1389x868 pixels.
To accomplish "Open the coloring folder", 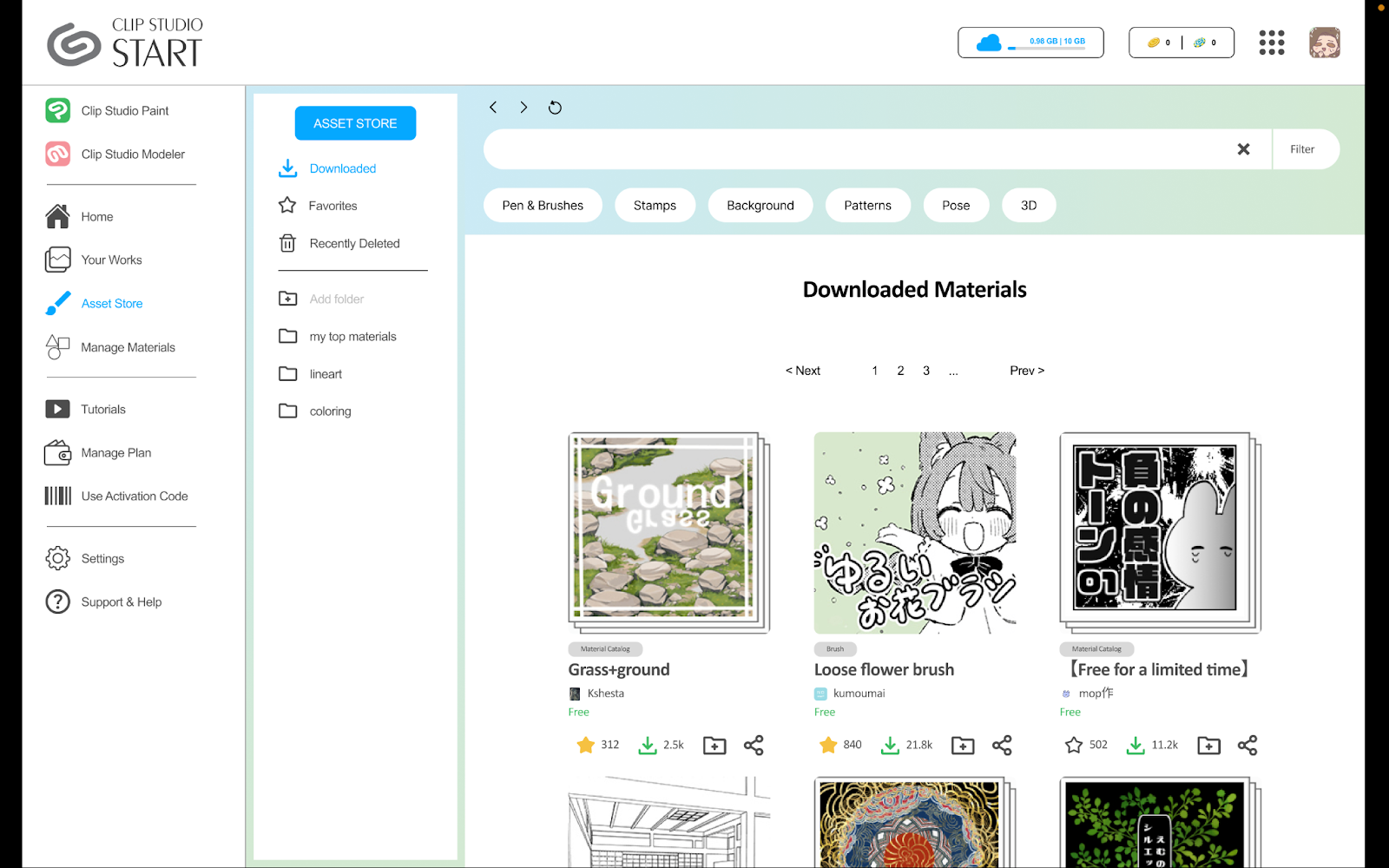I will click(314, 411).
